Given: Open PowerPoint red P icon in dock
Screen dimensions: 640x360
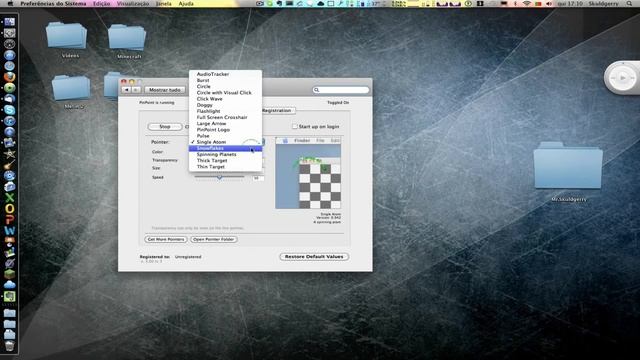Looking at the screenshot, I should tap(9, 220).
